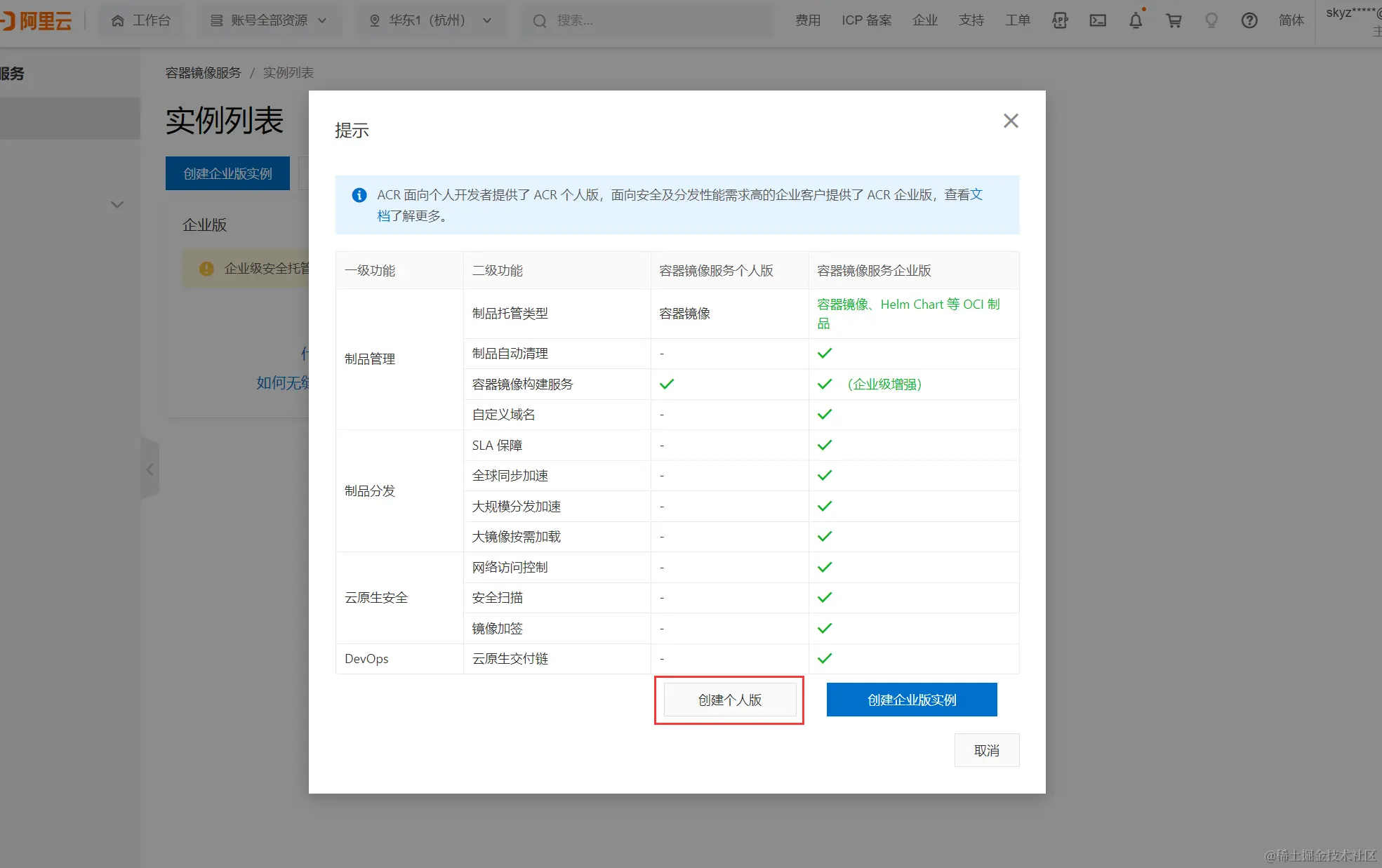Click the SLA 保障 enterprise checkmark
The width and height of the screenshot is (1382, 868).
coord(825,445)
